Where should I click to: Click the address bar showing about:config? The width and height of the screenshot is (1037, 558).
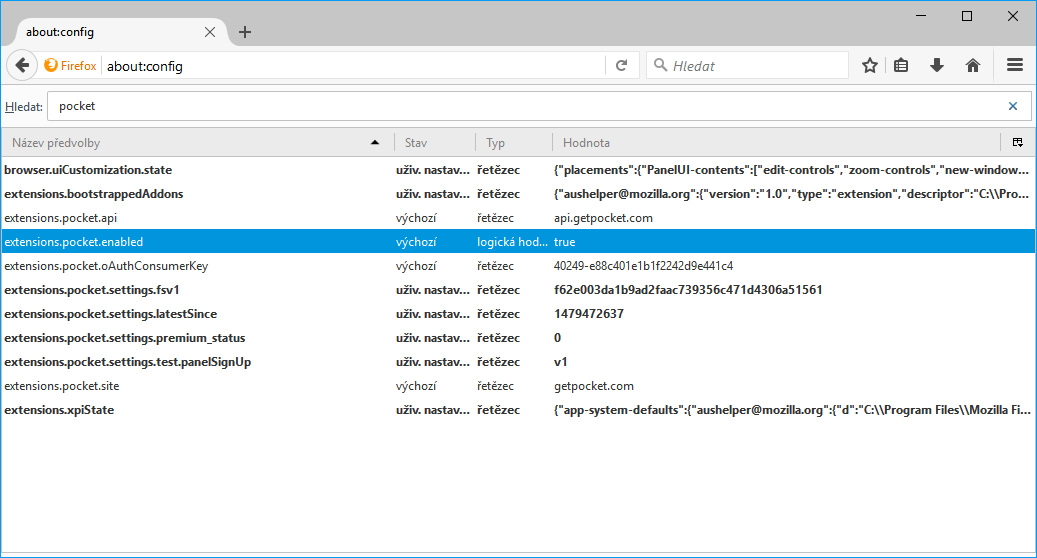tap(354, 65)
